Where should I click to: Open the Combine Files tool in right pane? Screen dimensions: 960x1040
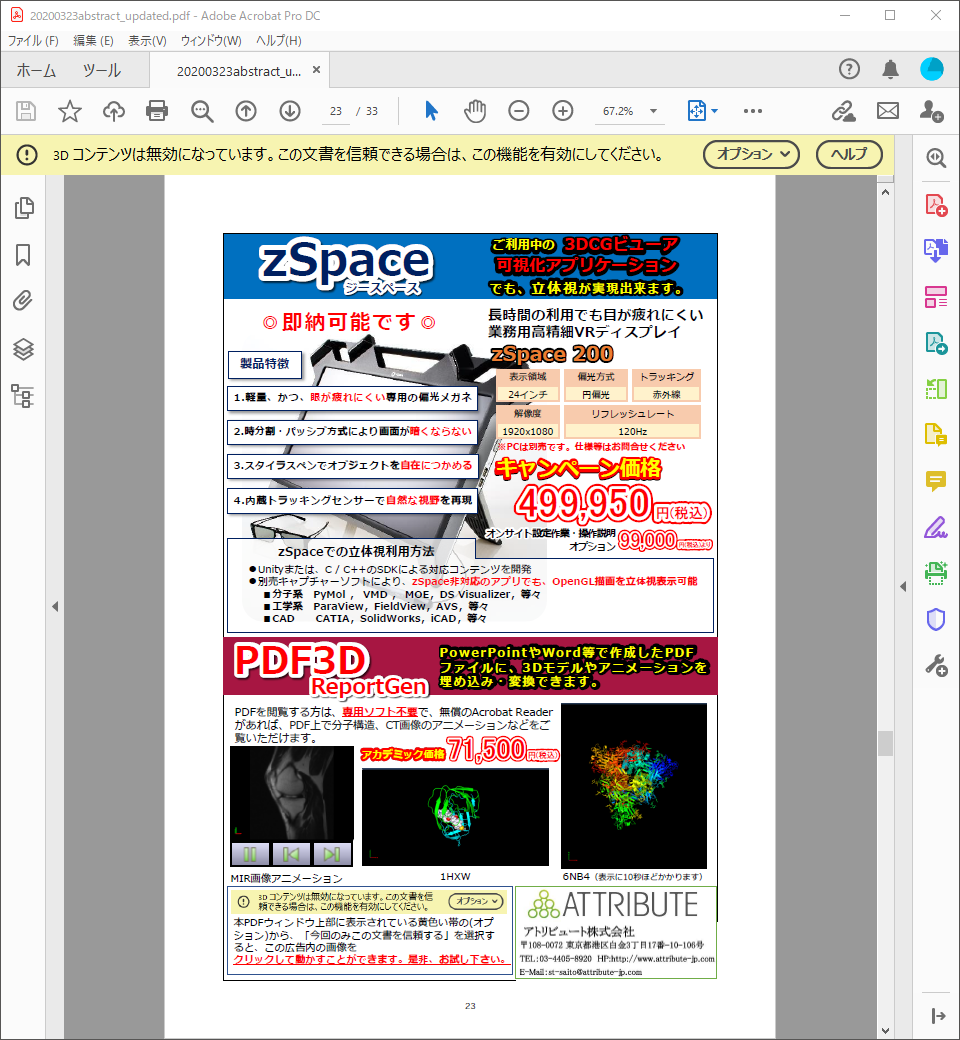(x=936, y=251)
